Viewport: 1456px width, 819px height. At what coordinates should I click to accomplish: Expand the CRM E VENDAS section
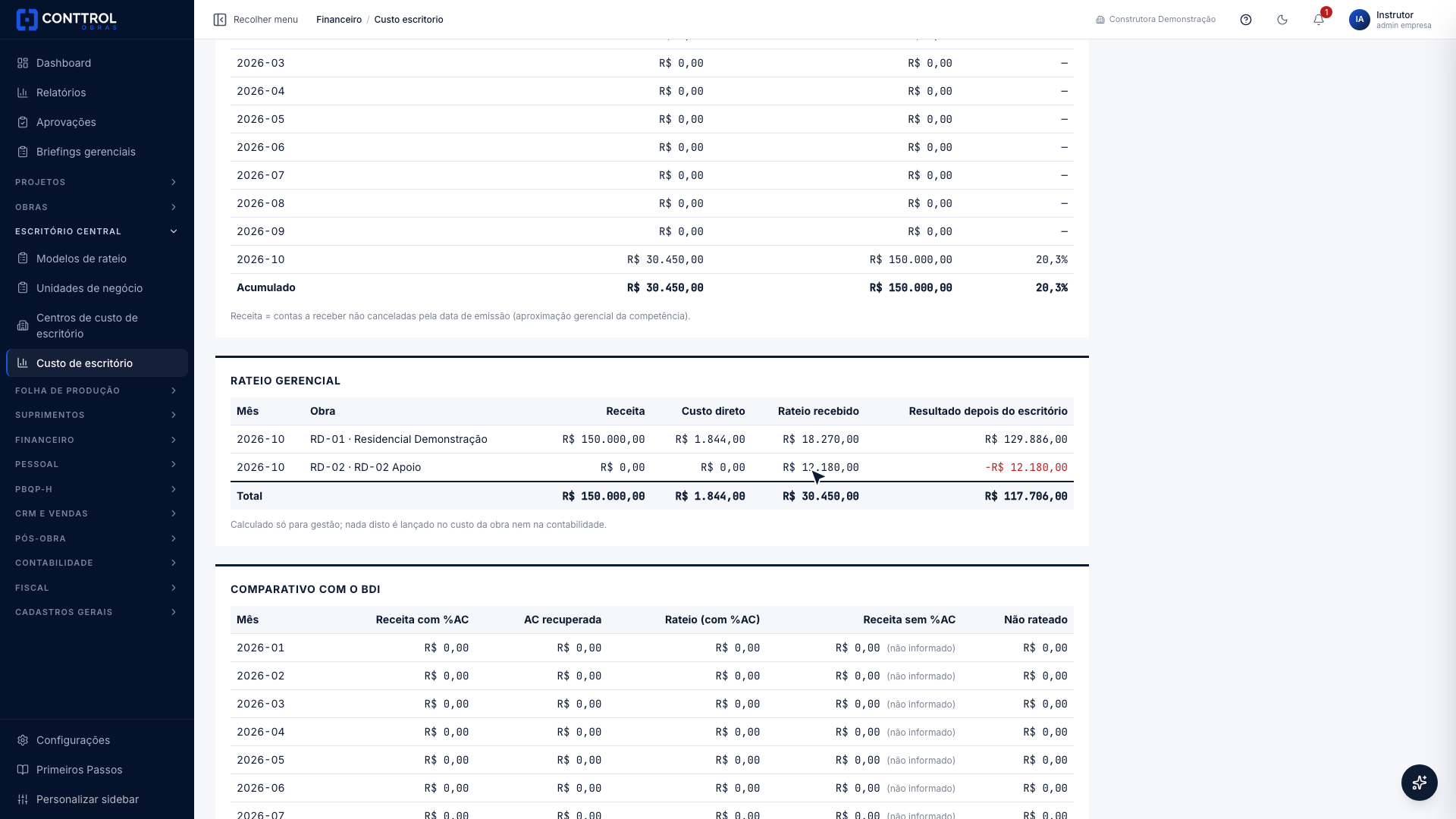pos(97,513)
